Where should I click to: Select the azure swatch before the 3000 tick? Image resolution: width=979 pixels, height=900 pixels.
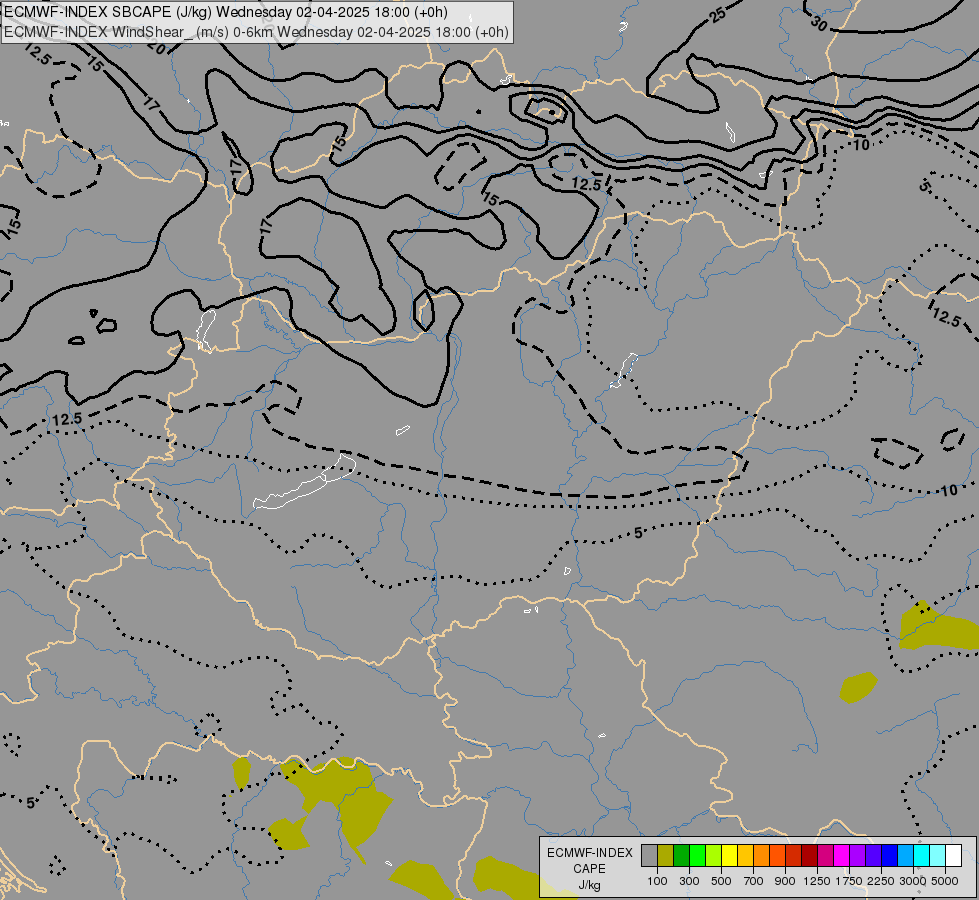[x=906, y=855]
